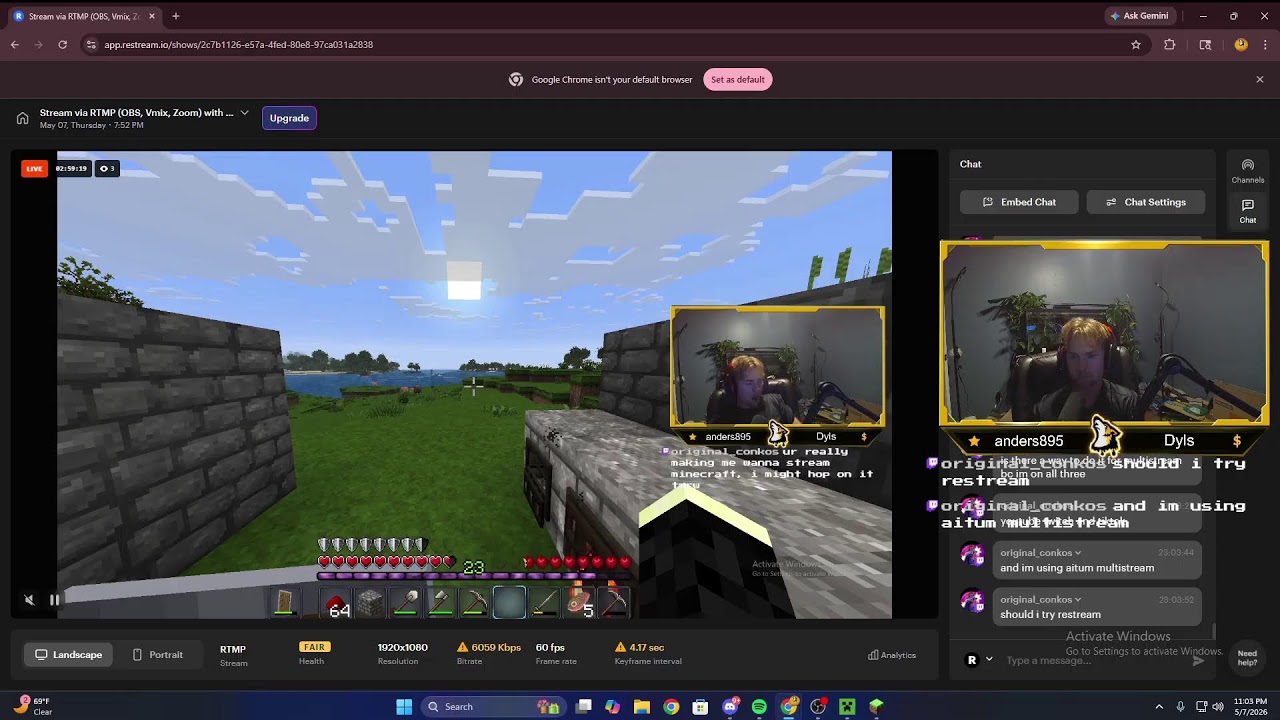Select Portrait orientation

[157, 655]
